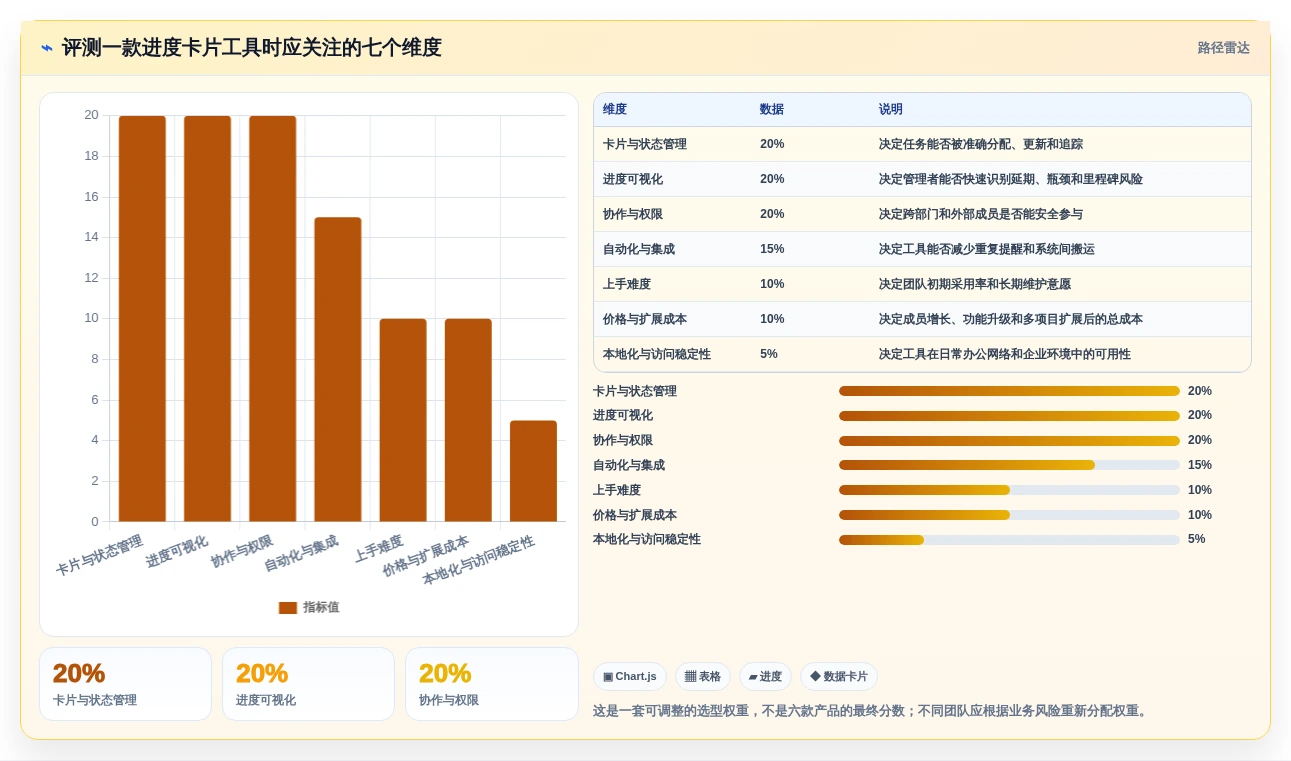Open the 卡片与状态管理 20% stat card
Image resolution: width=1291 pixels, height=761 pixels.
click(125, 684)
